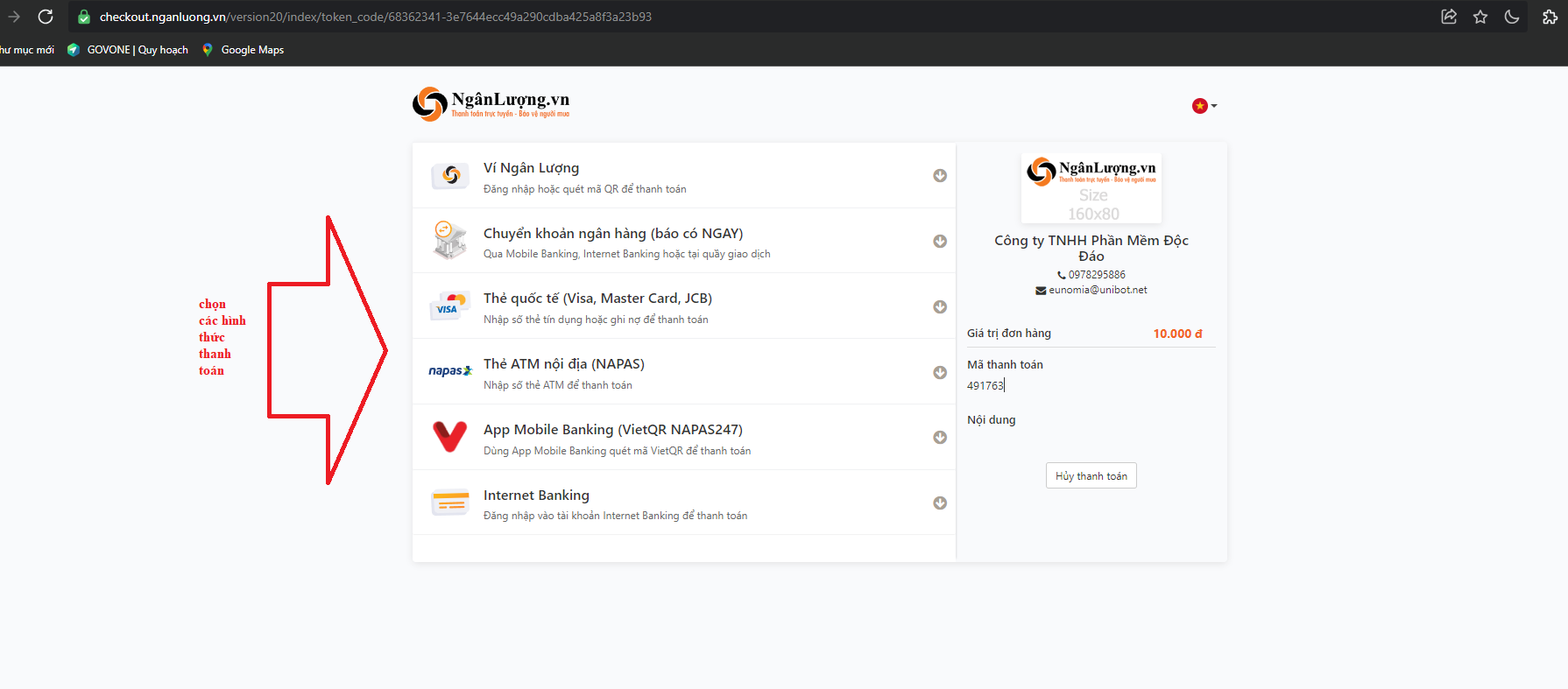Click order value 10.000 đ
This screenshot has width=1568, height=689.
1177,334
